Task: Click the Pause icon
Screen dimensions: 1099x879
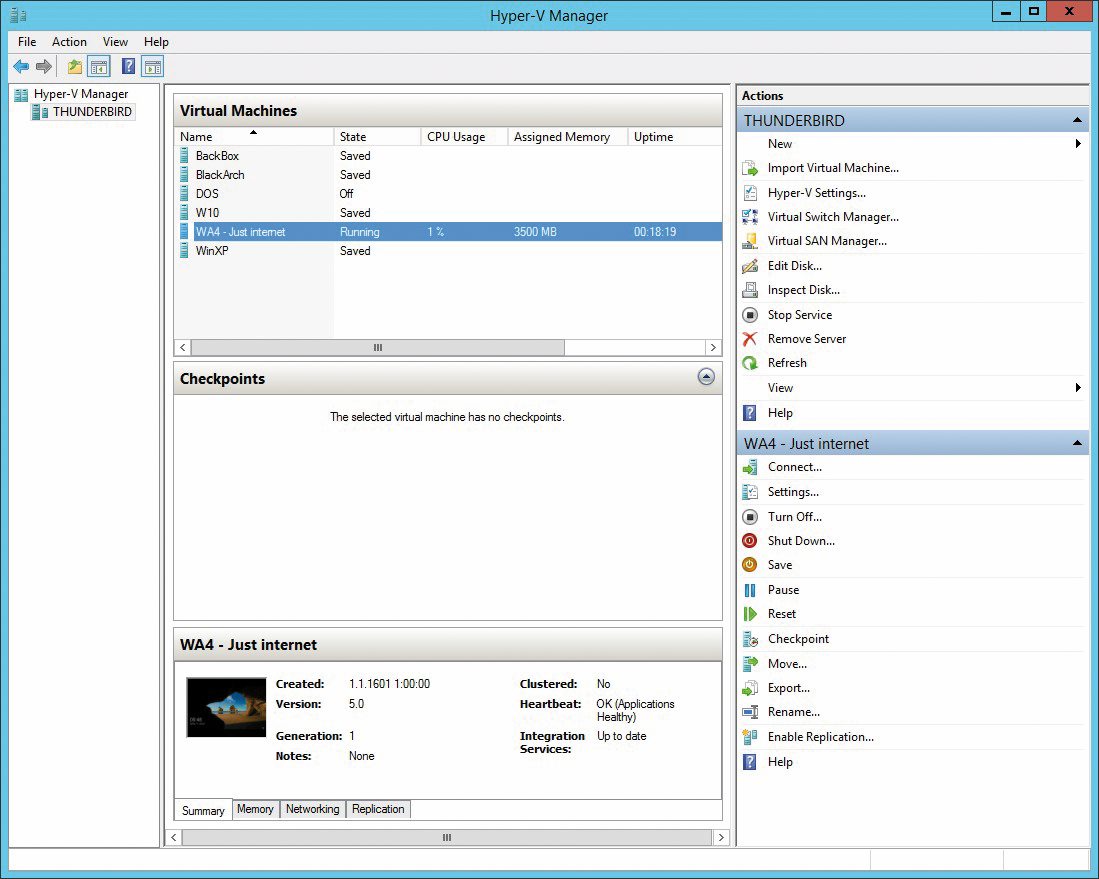Action: [x=750, y=590]
